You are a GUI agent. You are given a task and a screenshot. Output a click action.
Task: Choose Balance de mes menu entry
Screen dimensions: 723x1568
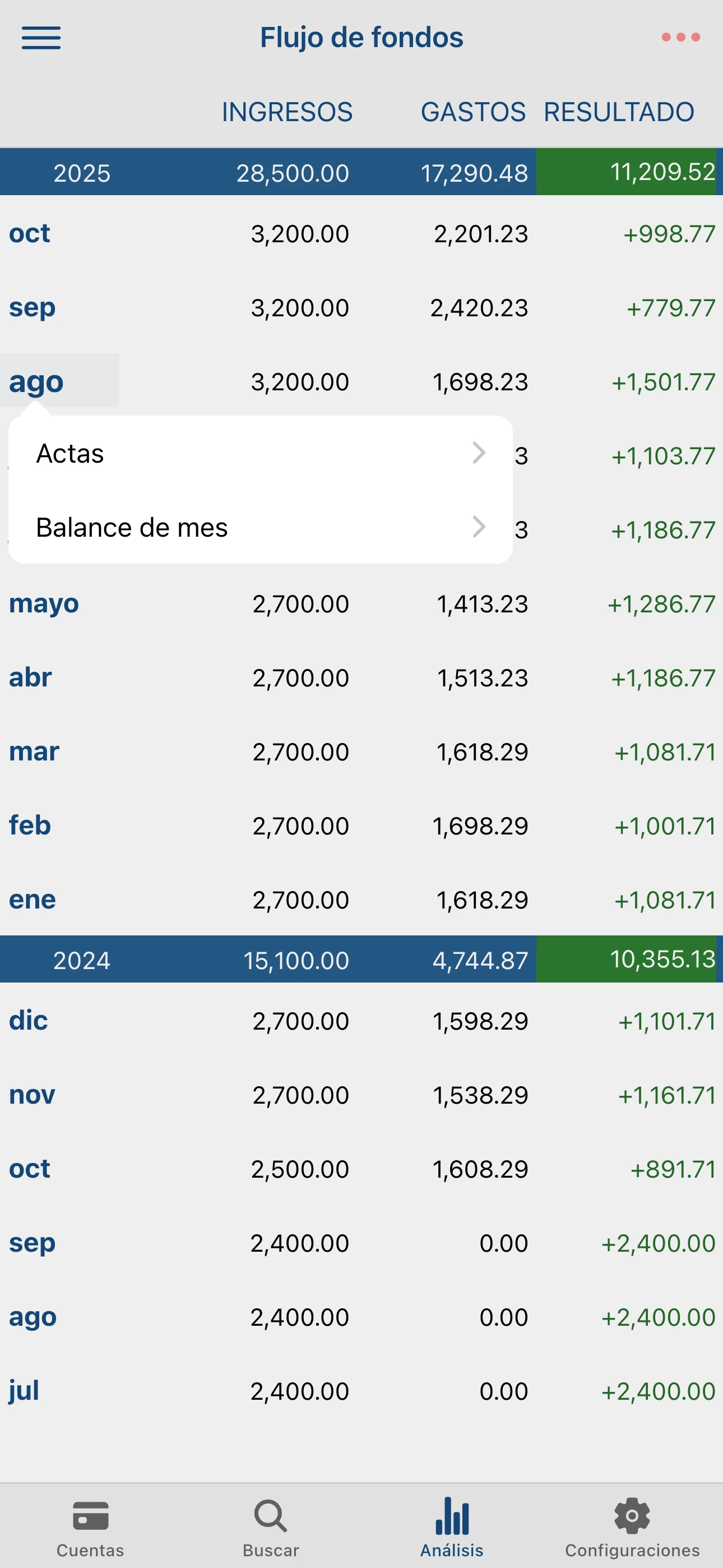pyautogui.click(x=132, y=528)
